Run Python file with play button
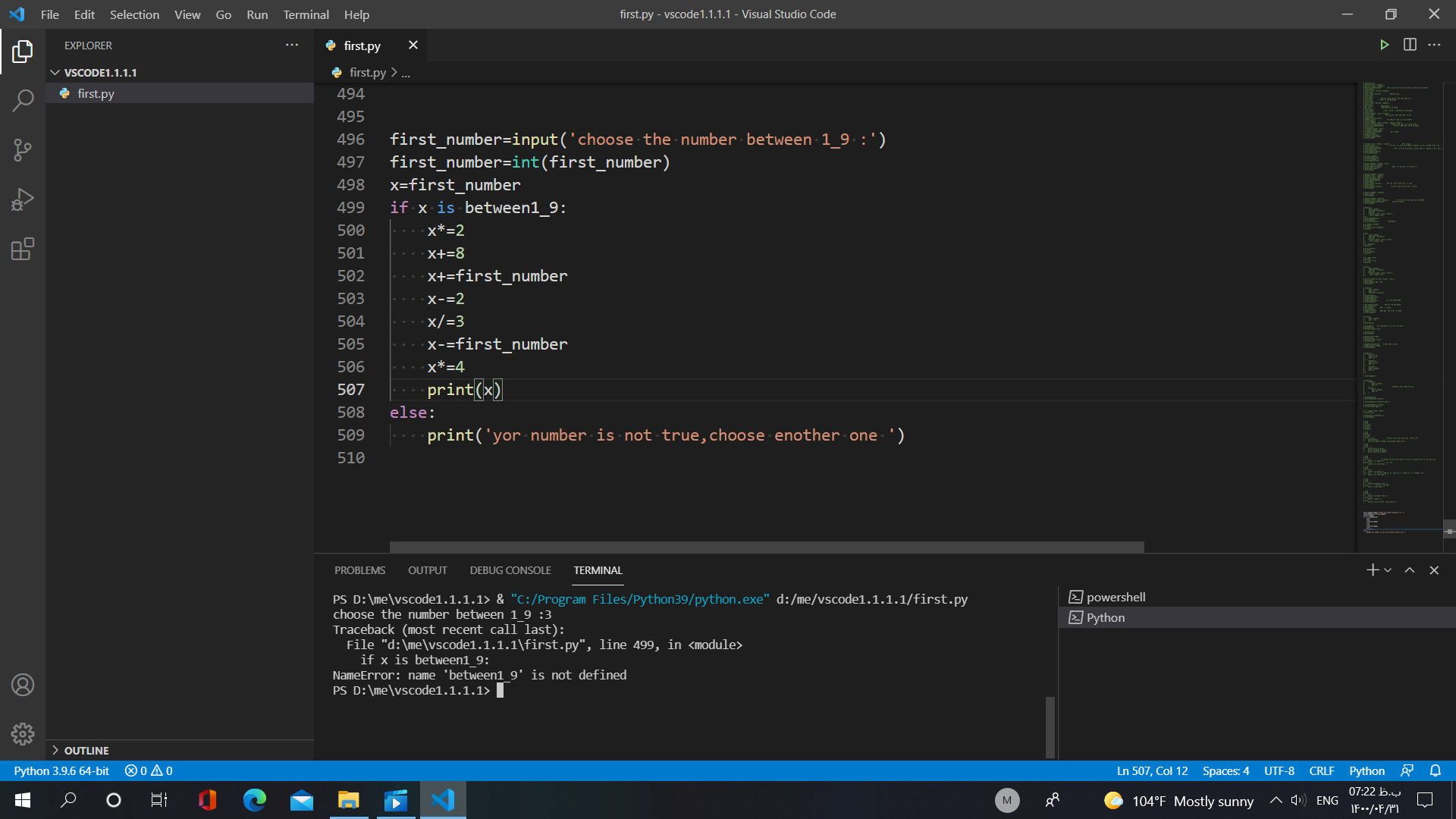The image size is (1456, 819). pos(1384,45)
